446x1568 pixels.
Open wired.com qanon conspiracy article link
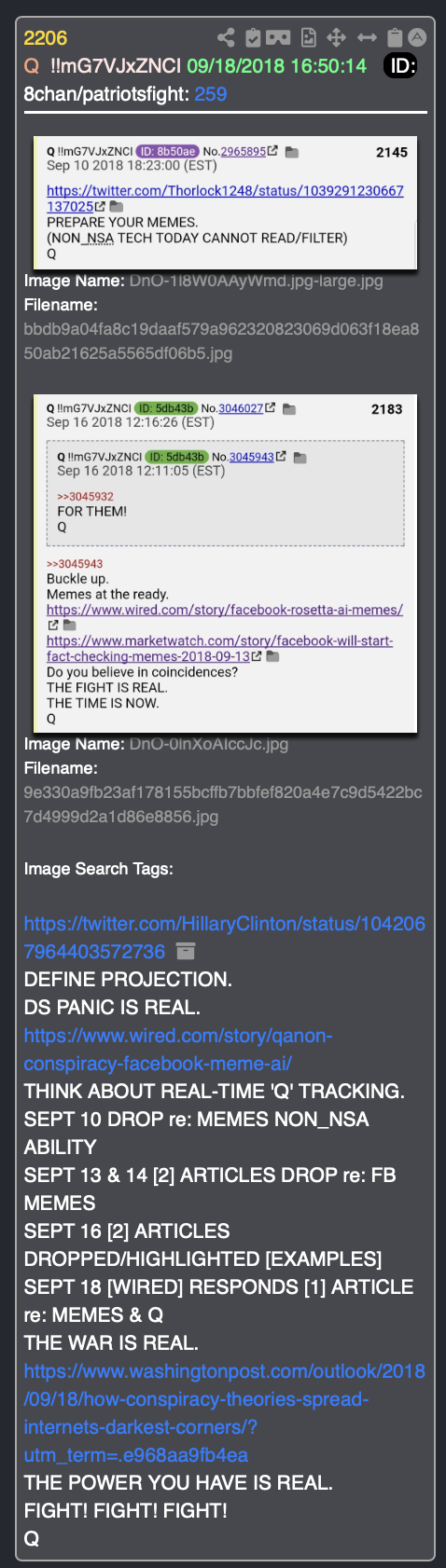click(x=178, y=1050)
